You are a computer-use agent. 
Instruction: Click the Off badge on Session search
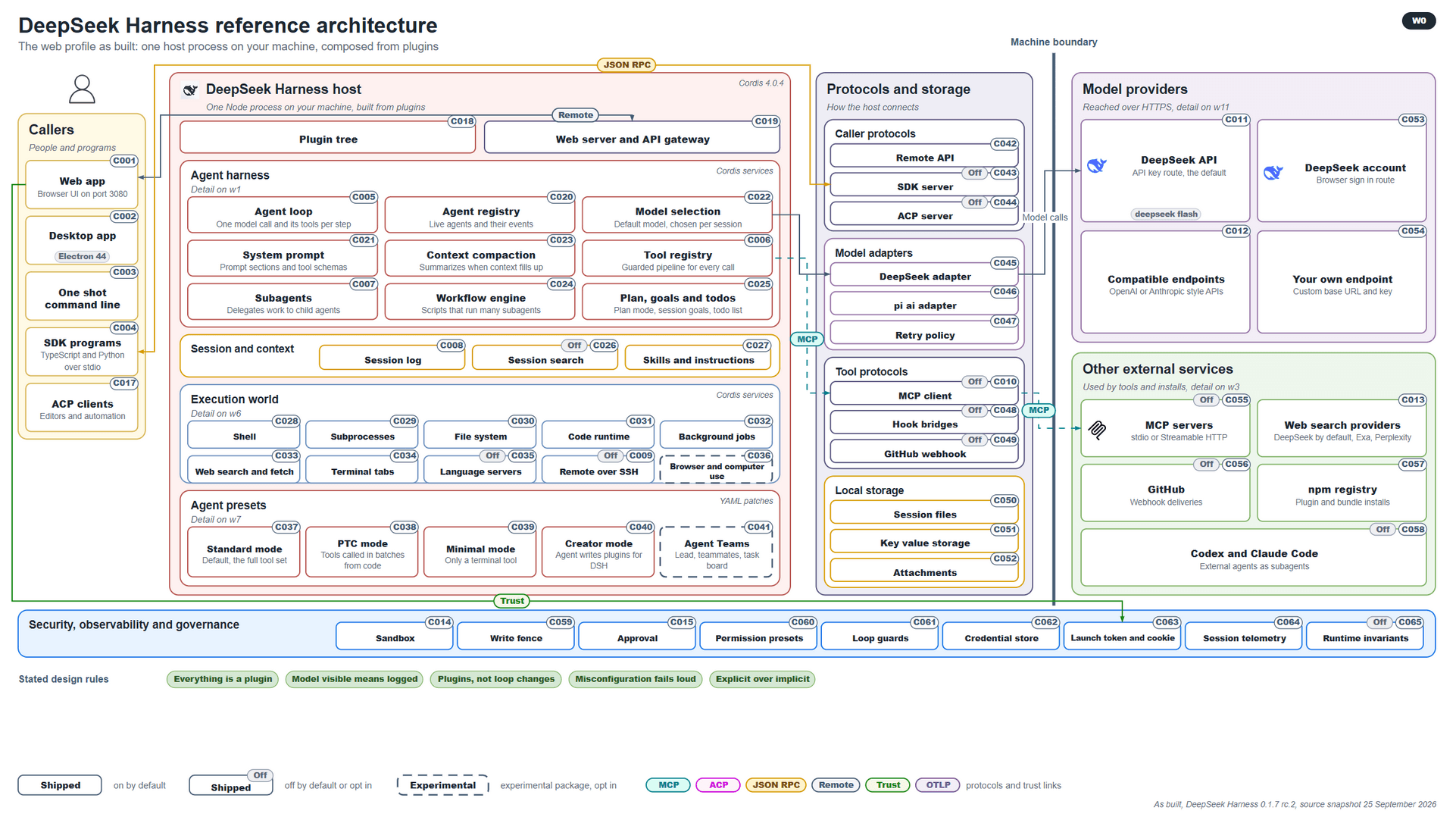point(574,346)
